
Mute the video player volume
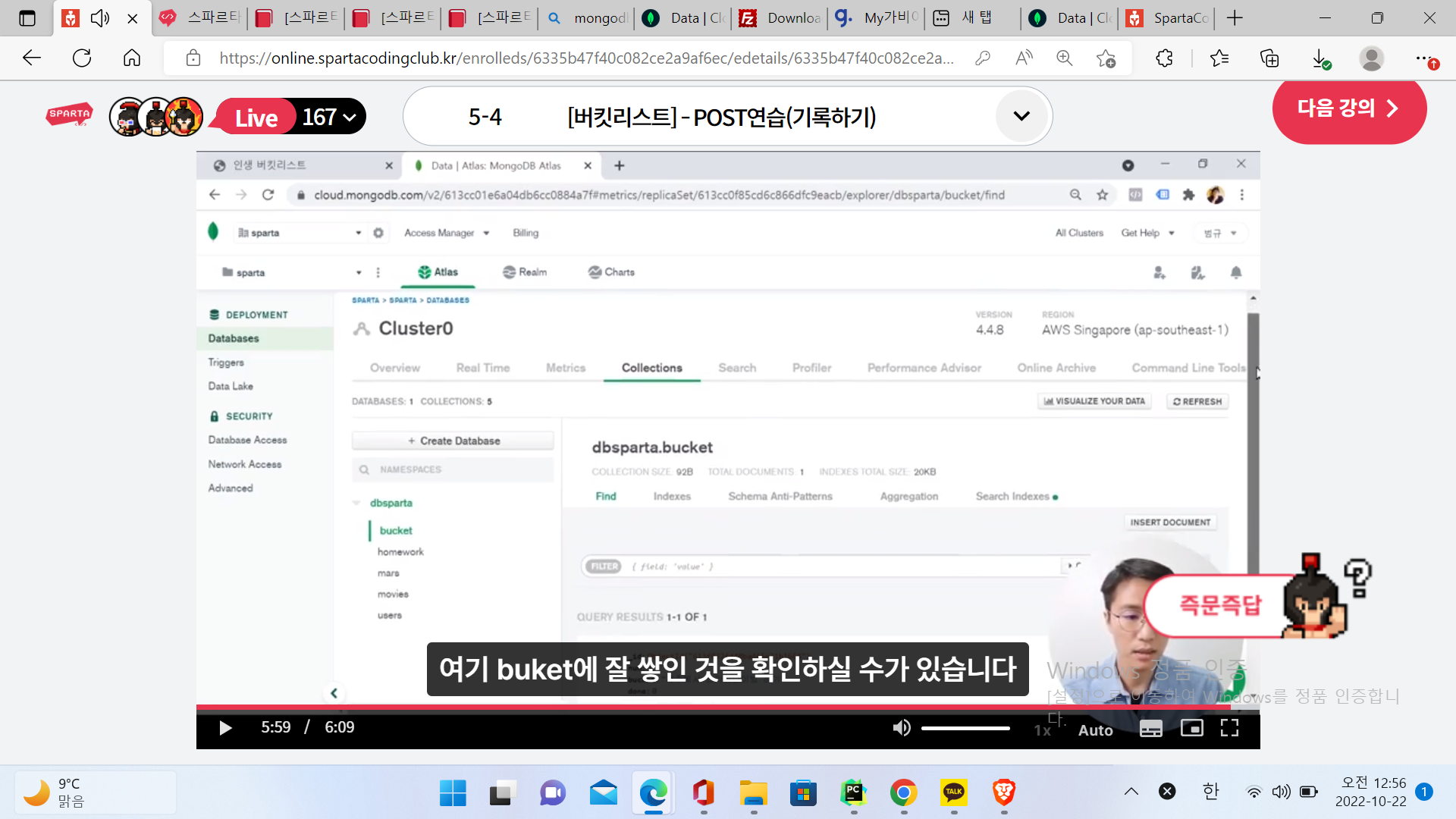(x=901, y=728)
